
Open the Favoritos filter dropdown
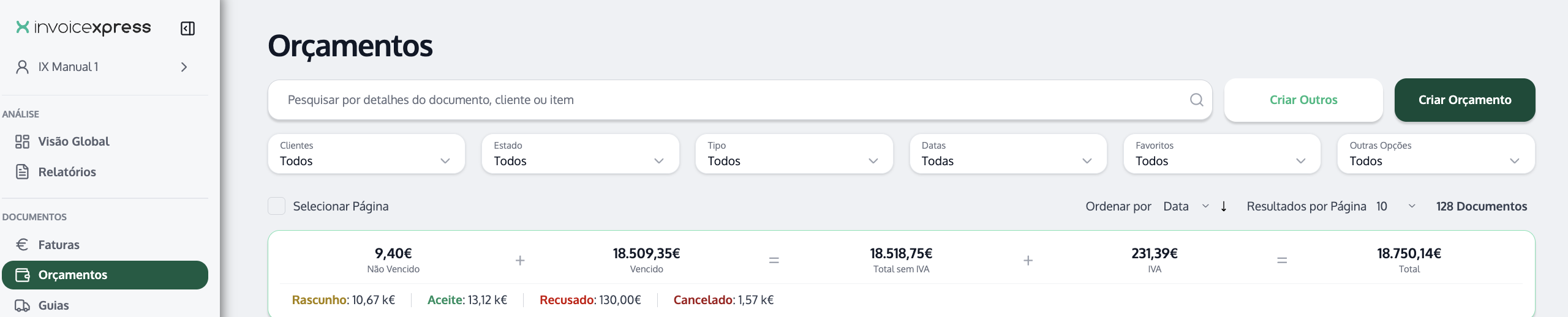tap(1222, 154)
